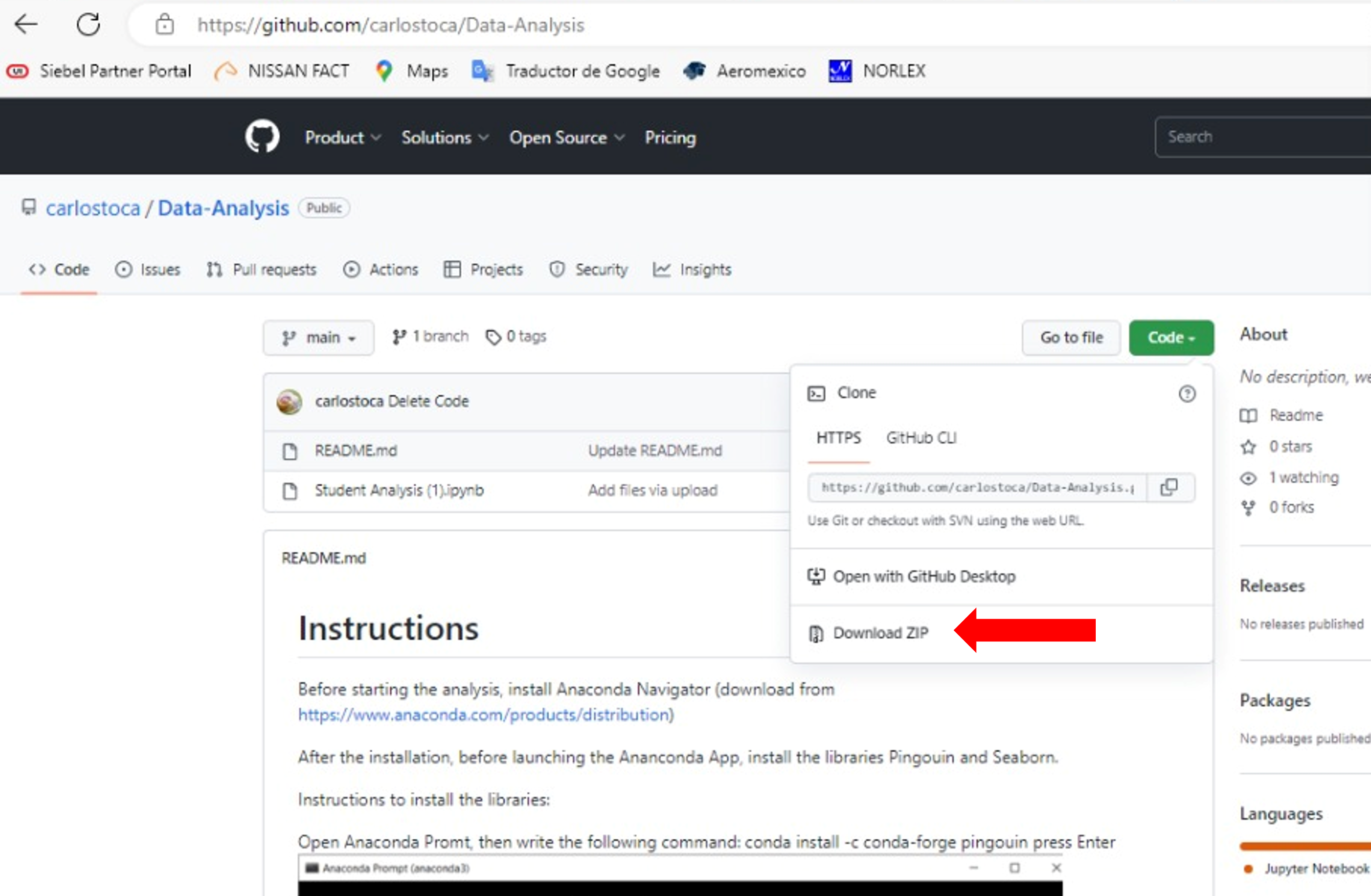Image resolution: width=1371 pixels, height=896 pixels.
Task: Open the Actions tab
Action: (381, 270)
